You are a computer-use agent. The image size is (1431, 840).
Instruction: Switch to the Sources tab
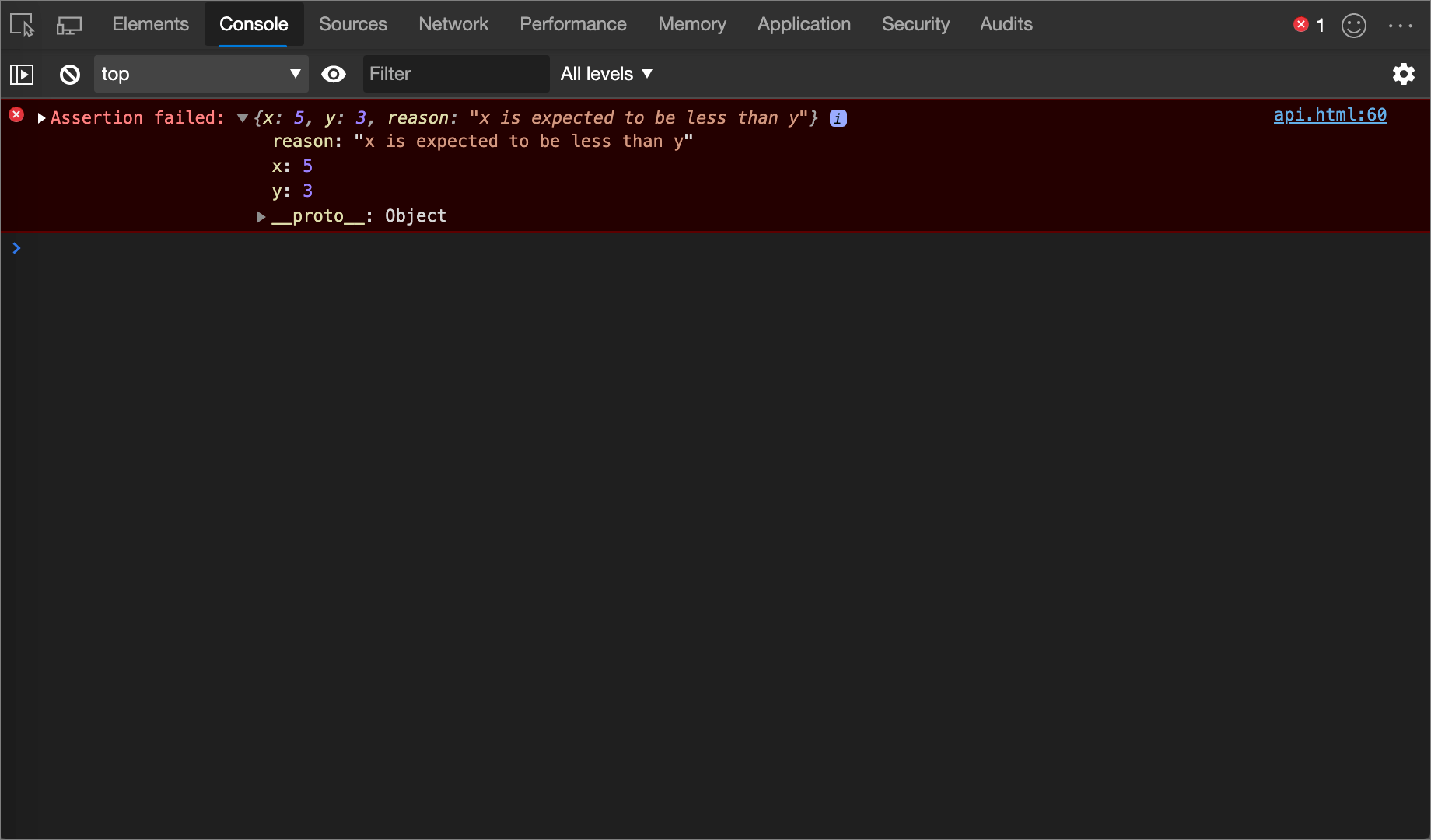point(352,24)
